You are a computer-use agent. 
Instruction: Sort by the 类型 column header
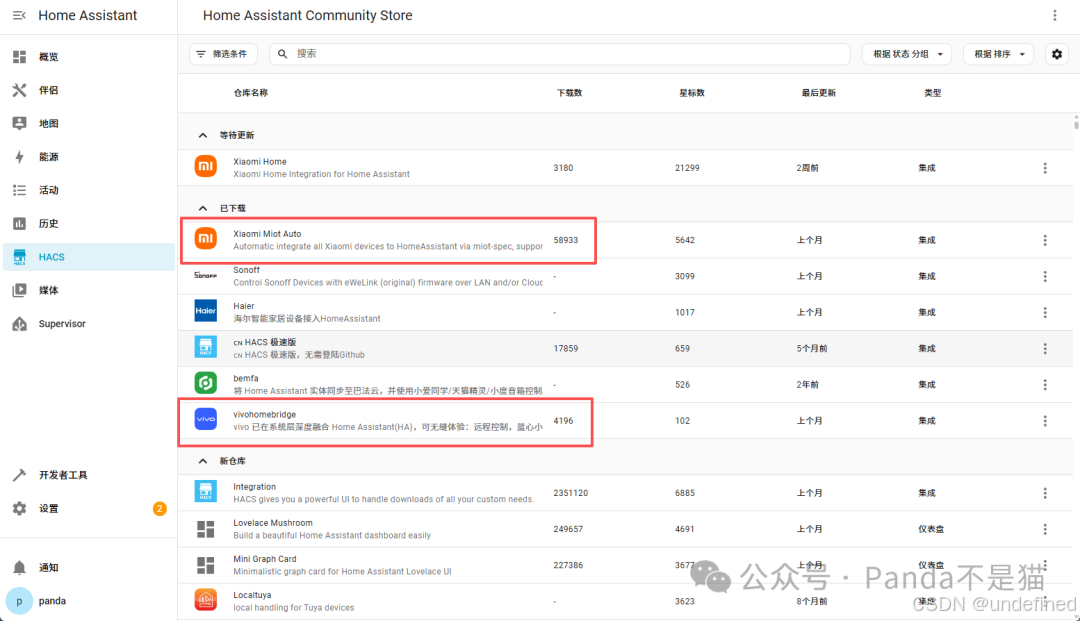[933, 93]
